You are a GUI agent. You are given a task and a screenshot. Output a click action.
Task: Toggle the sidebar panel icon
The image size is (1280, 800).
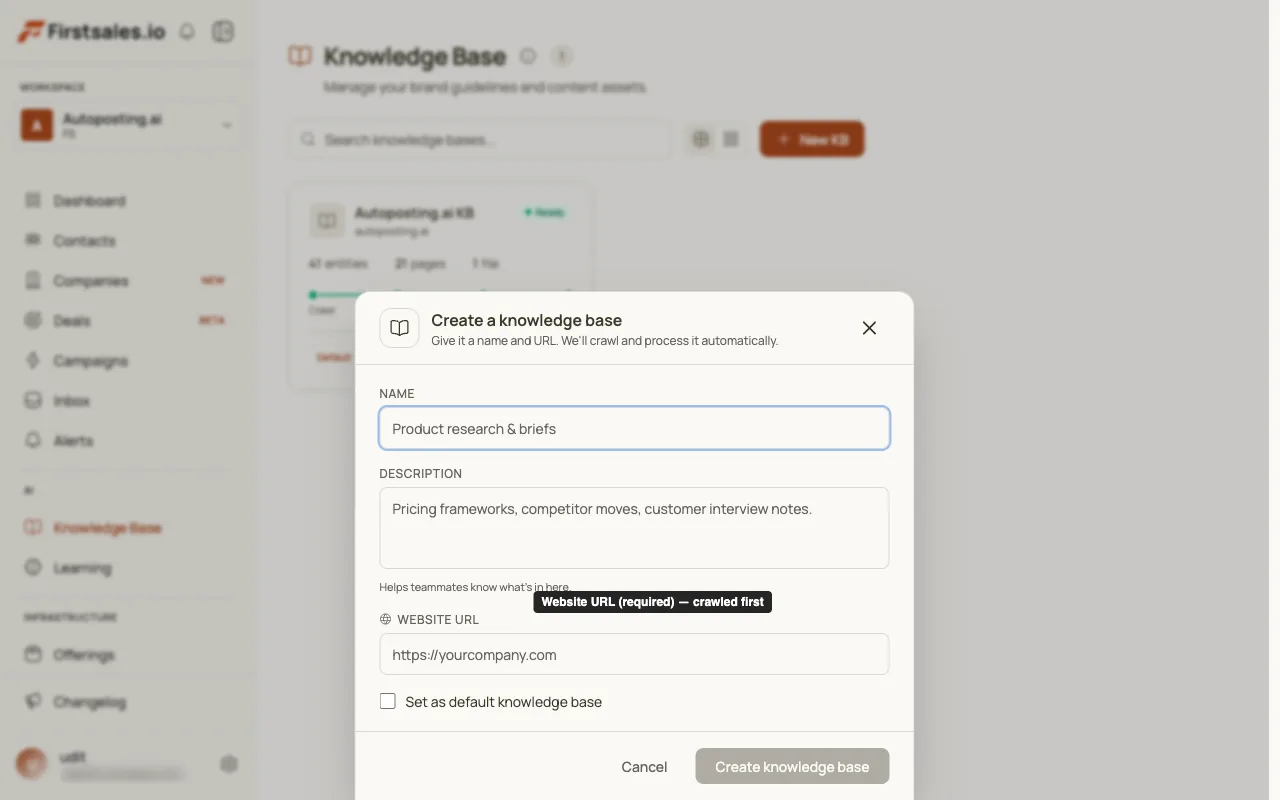(223, 32)
